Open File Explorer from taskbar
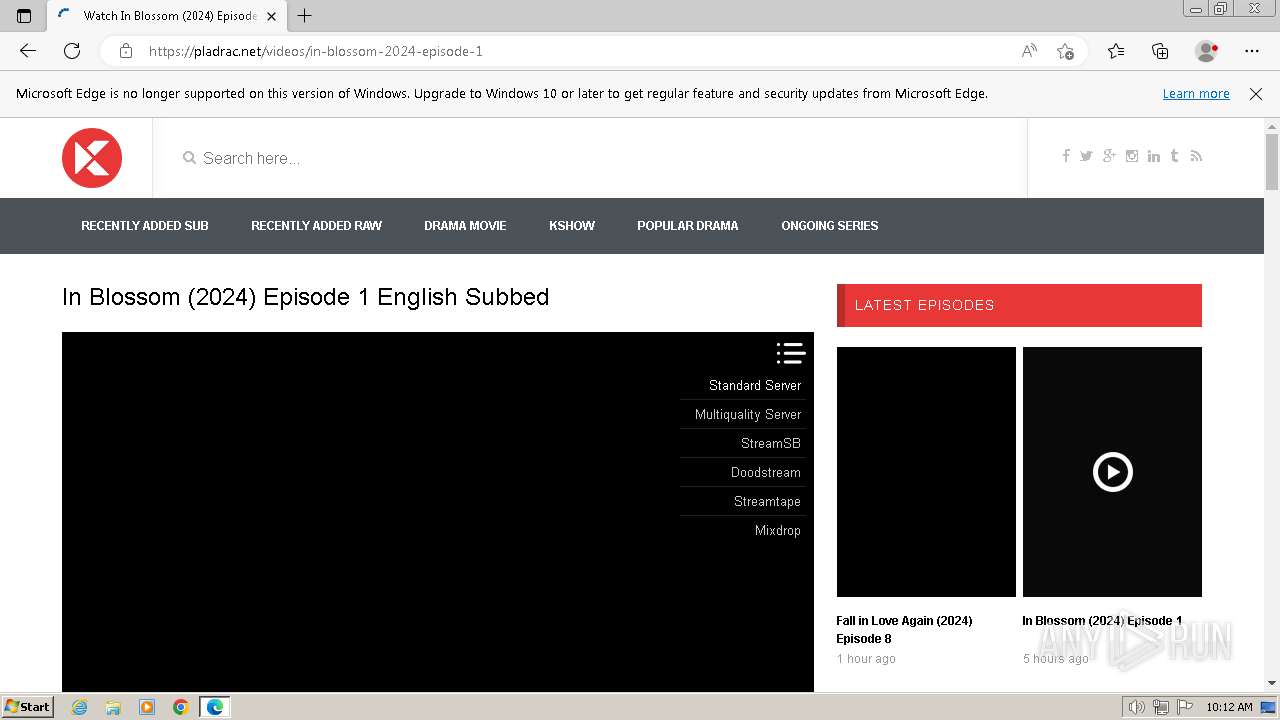Screen dimensions: 1280x720 pyautogui.click(x=113, y=707)
